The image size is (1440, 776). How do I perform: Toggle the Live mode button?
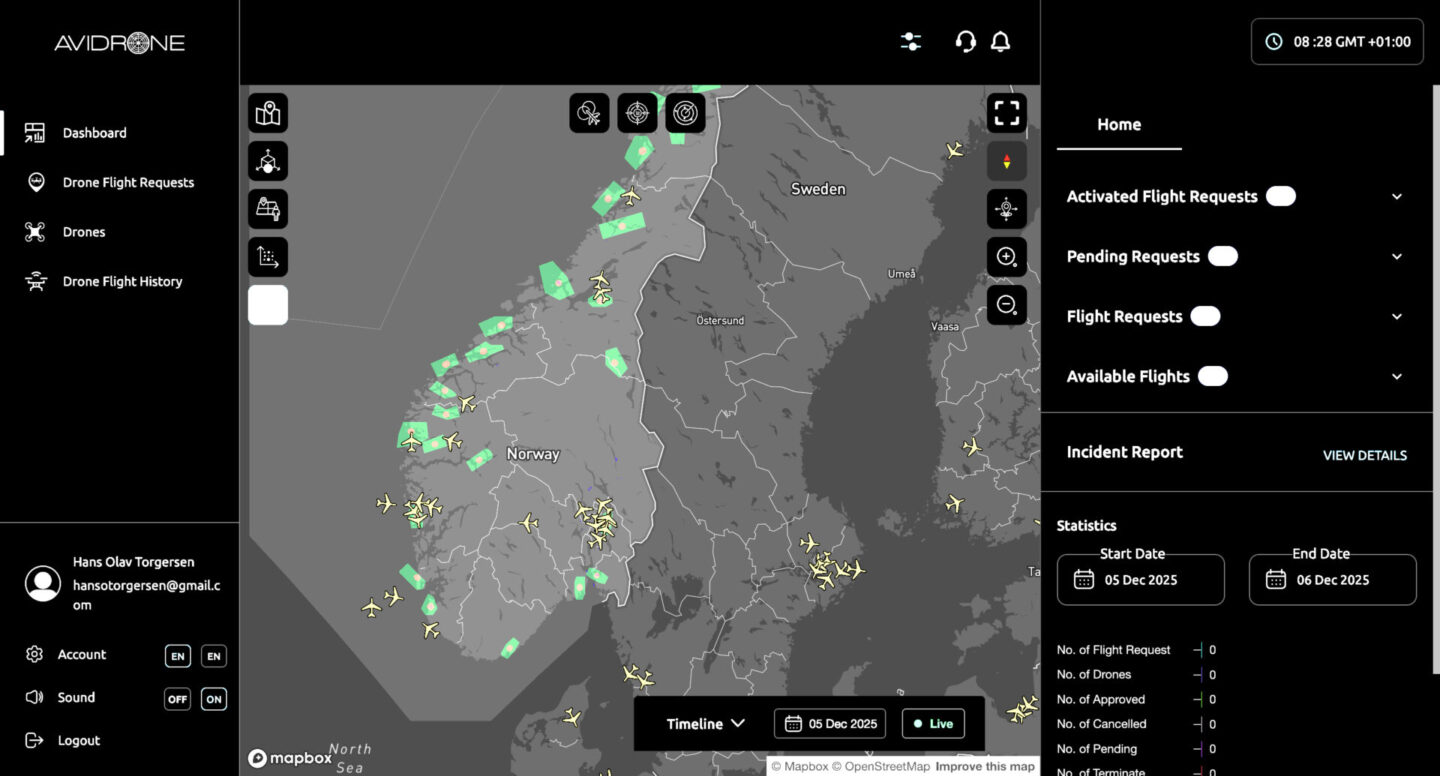coord(933,724)
